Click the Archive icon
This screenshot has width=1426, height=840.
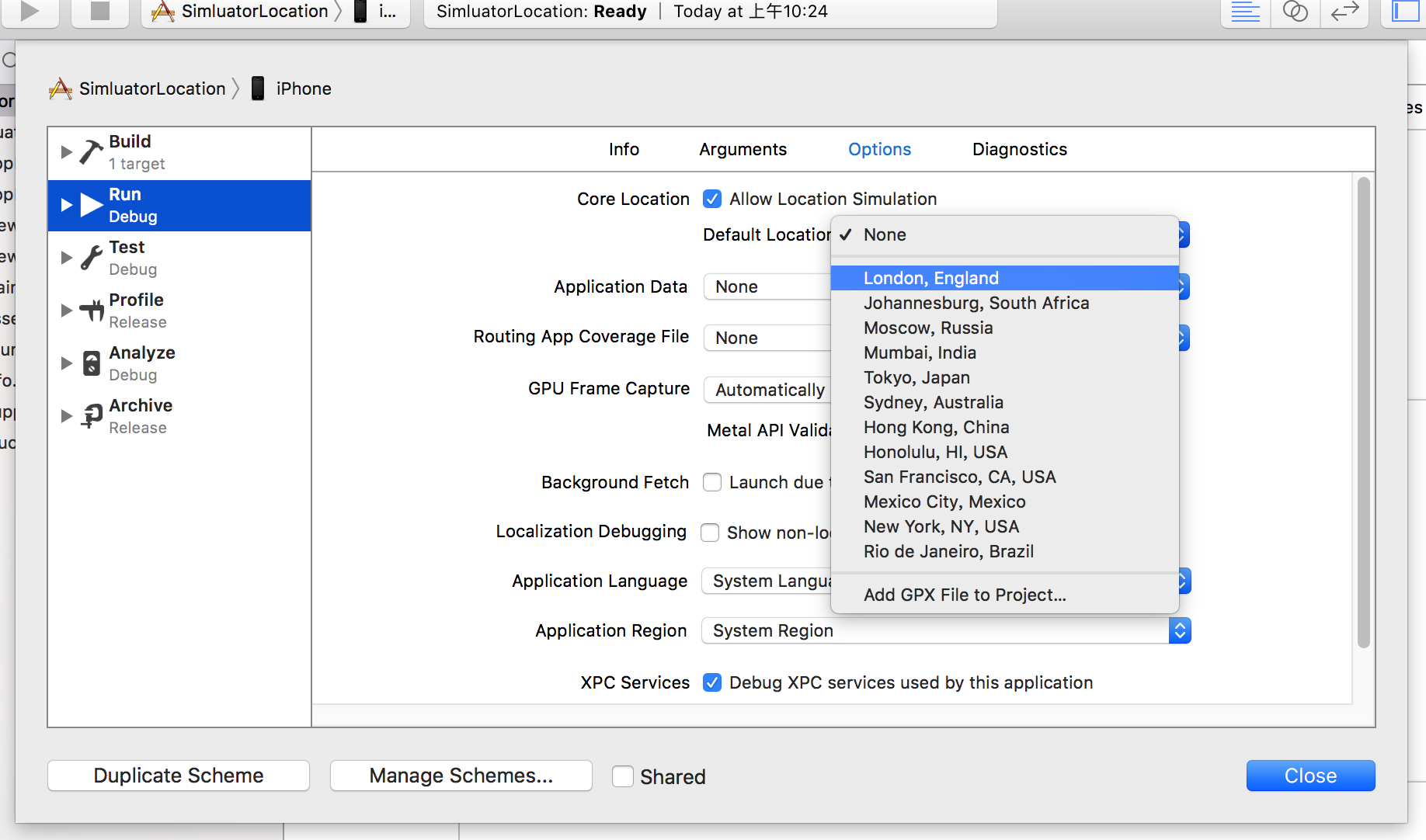[x=92, y=415]
